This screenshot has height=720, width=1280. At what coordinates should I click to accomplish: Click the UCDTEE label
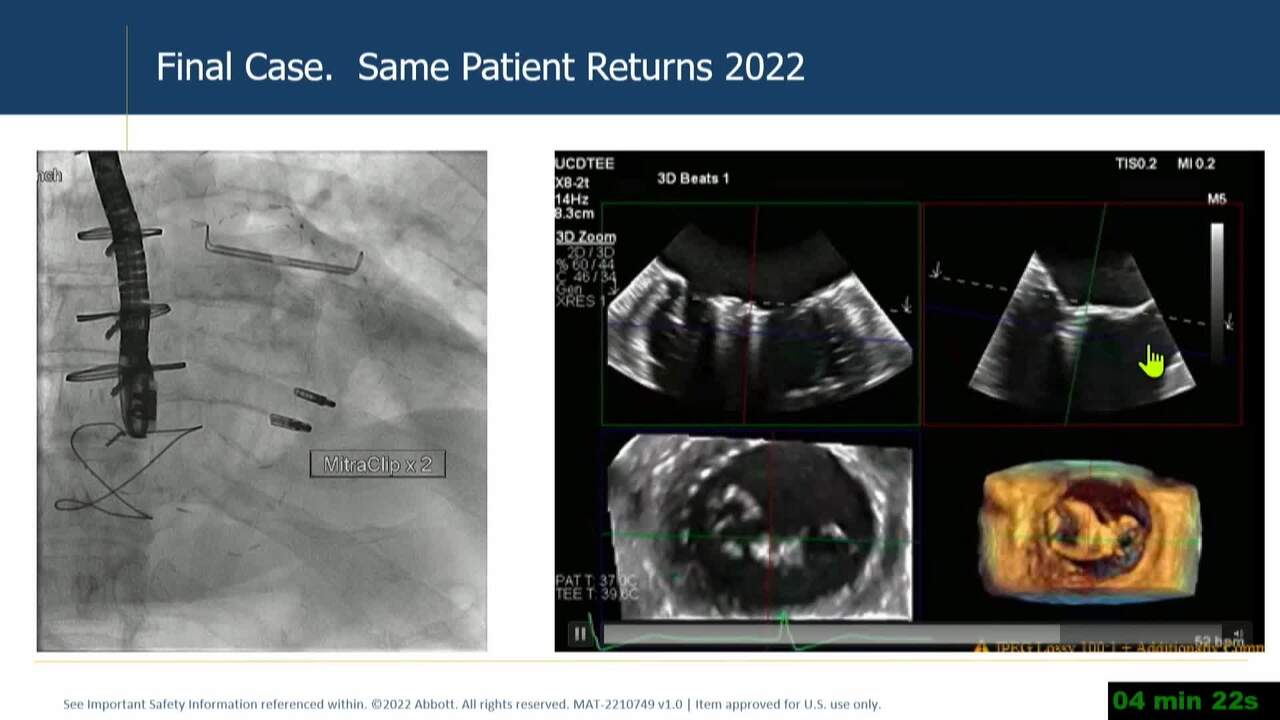point(585,163)
